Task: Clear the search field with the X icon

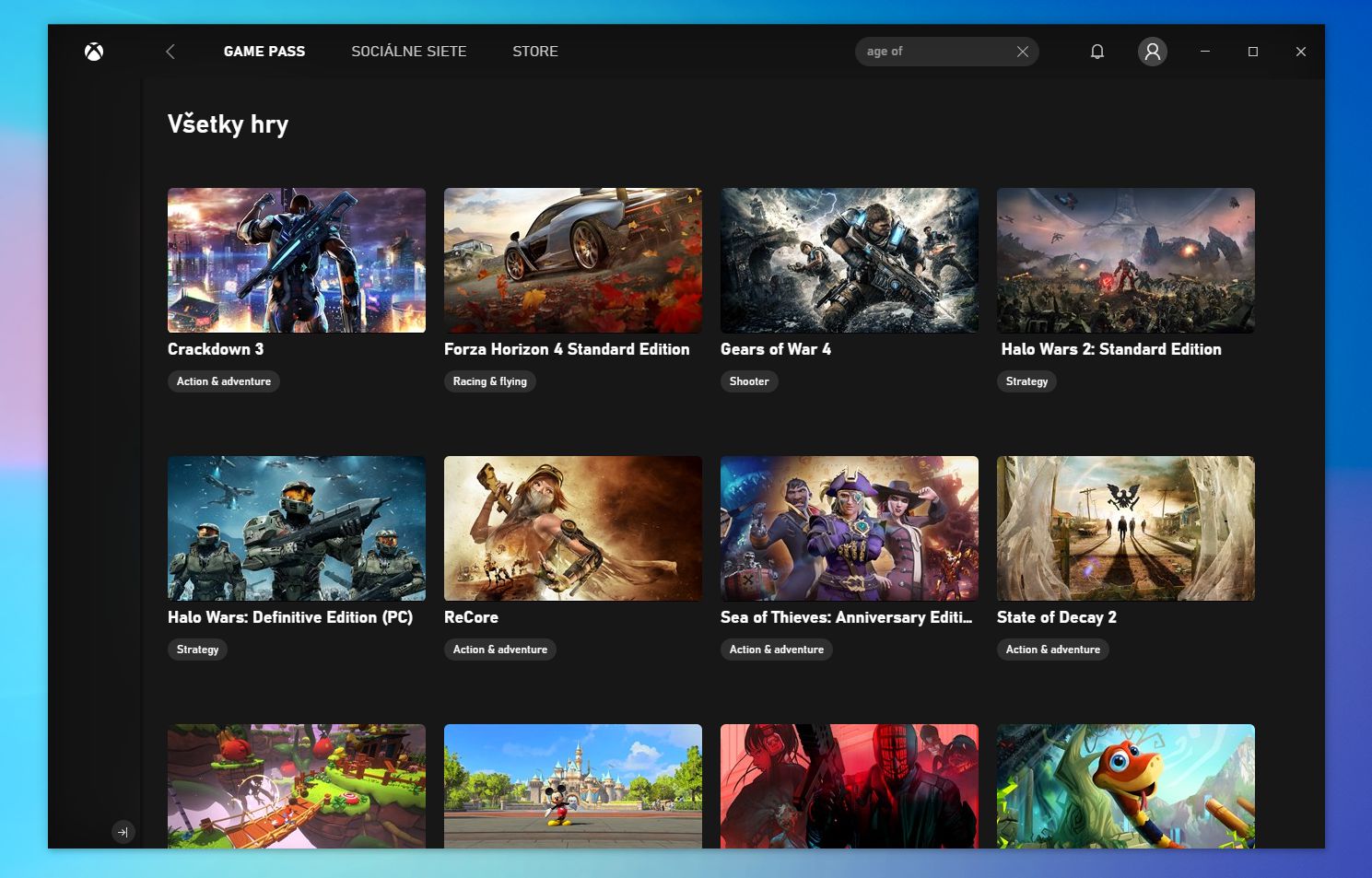Action: coord(1023,52)
